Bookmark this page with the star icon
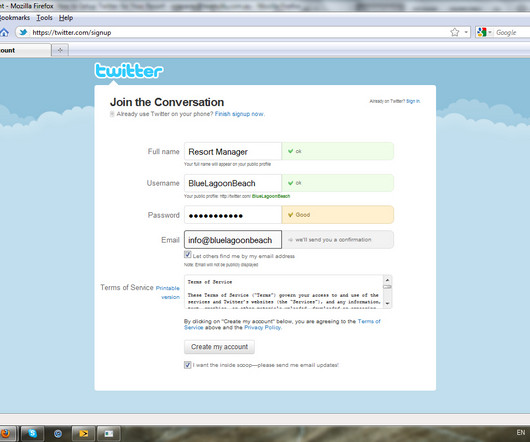This screenshot has height=442, width=530. 455,32
